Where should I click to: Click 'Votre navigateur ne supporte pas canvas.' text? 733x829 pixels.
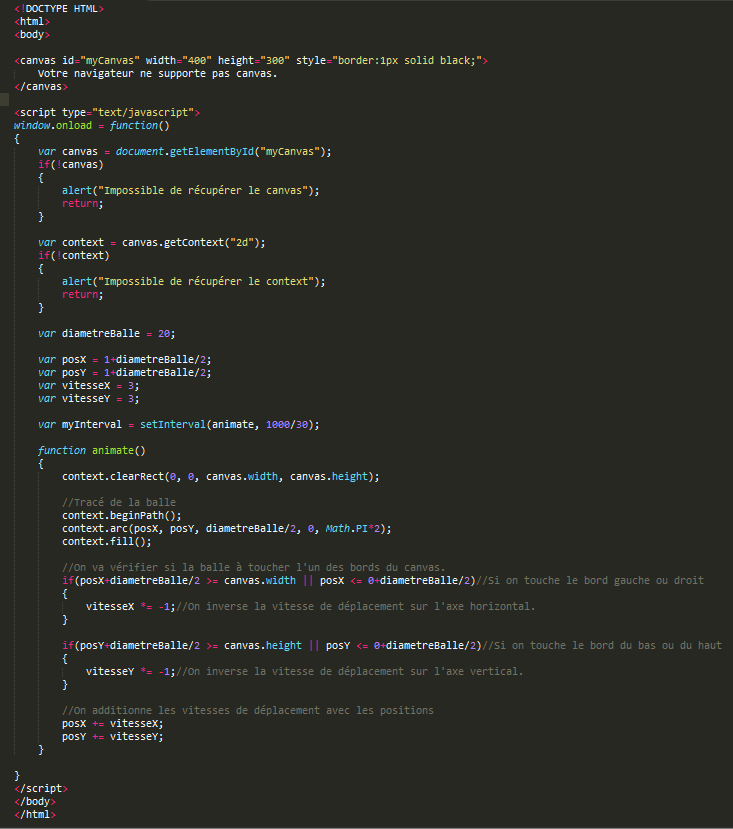(x=158, y=73)
